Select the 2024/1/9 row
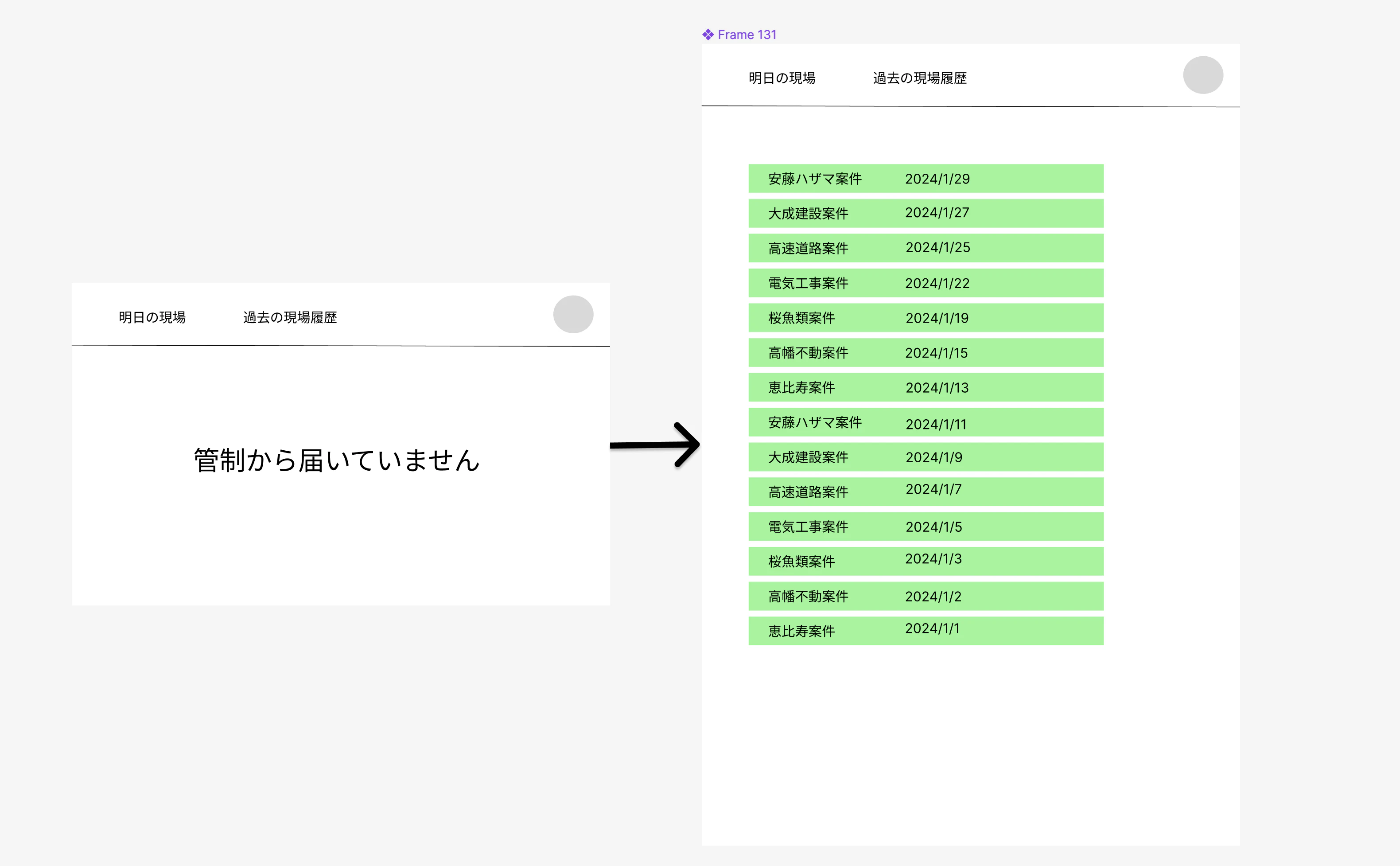The width and height of the screenshot is (1400, 866). pyautogui.click(x=926, y=457)
